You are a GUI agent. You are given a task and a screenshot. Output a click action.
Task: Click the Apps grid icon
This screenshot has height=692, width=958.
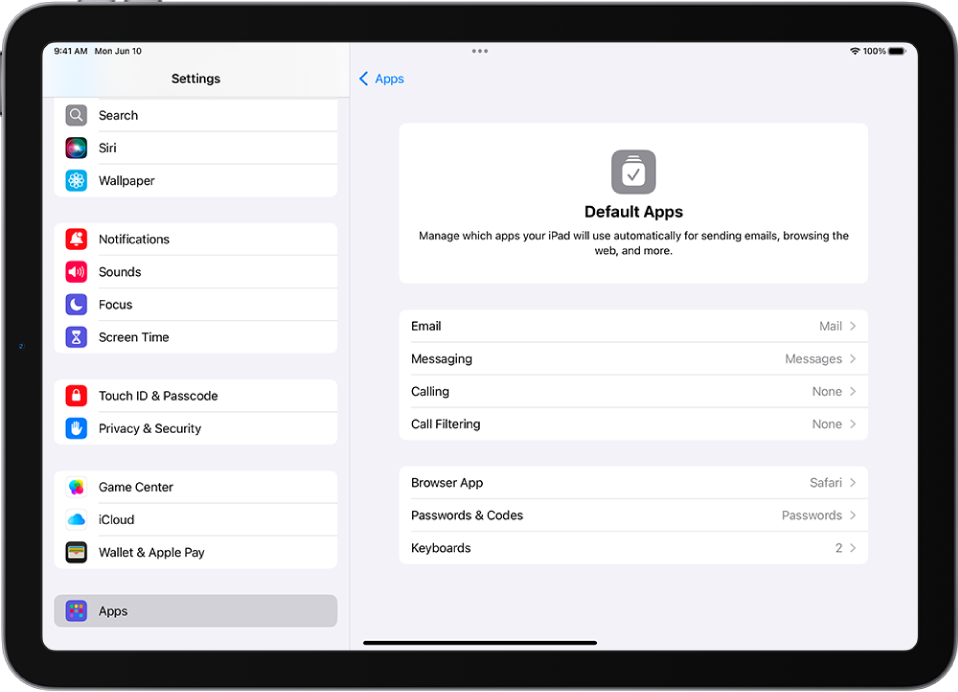[x=76, y=611]
